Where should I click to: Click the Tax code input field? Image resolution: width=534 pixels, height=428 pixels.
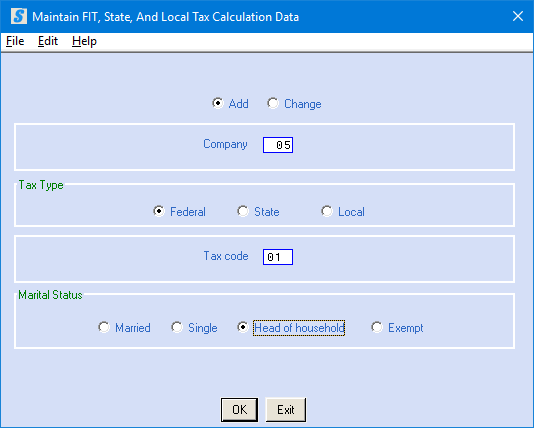pos(278,257)
